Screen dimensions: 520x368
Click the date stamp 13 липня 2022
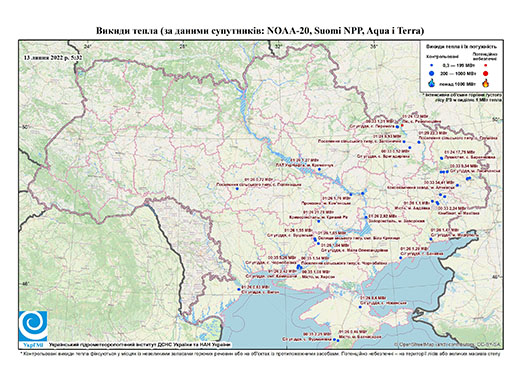pos(53,57)
